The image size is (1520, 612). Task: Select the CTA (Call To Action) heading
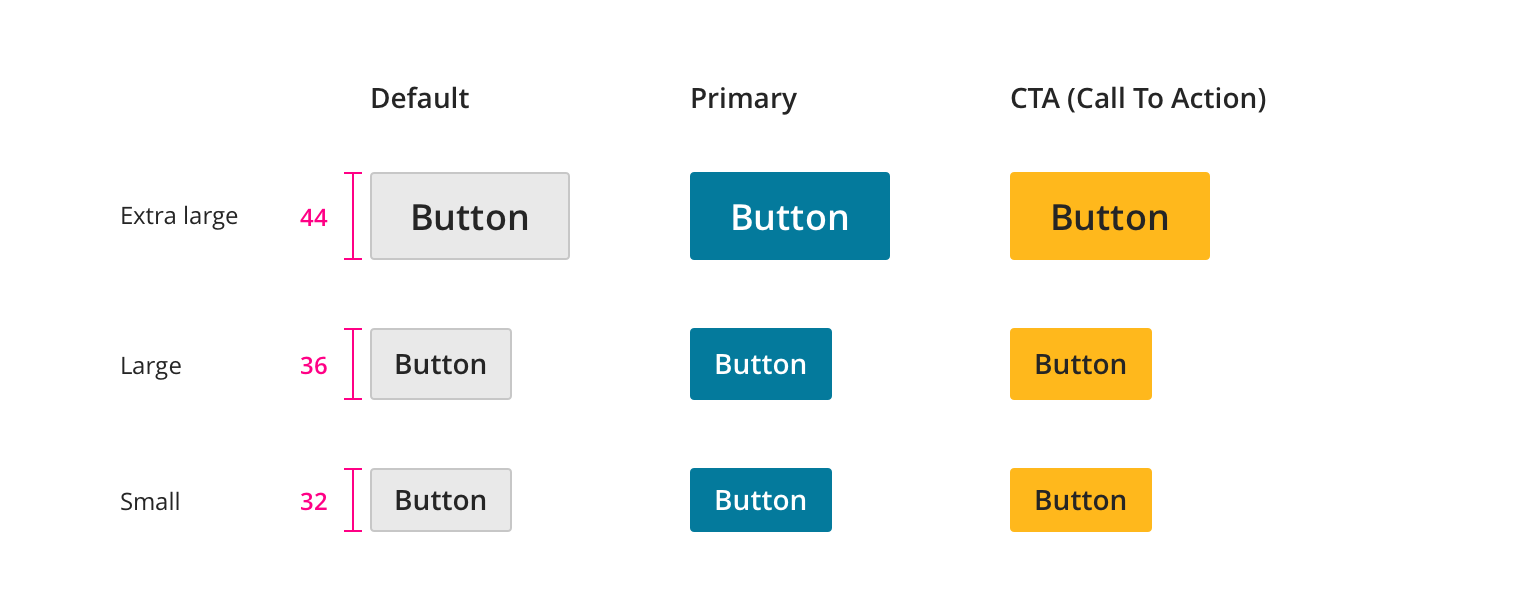(x=1138, y=98)
